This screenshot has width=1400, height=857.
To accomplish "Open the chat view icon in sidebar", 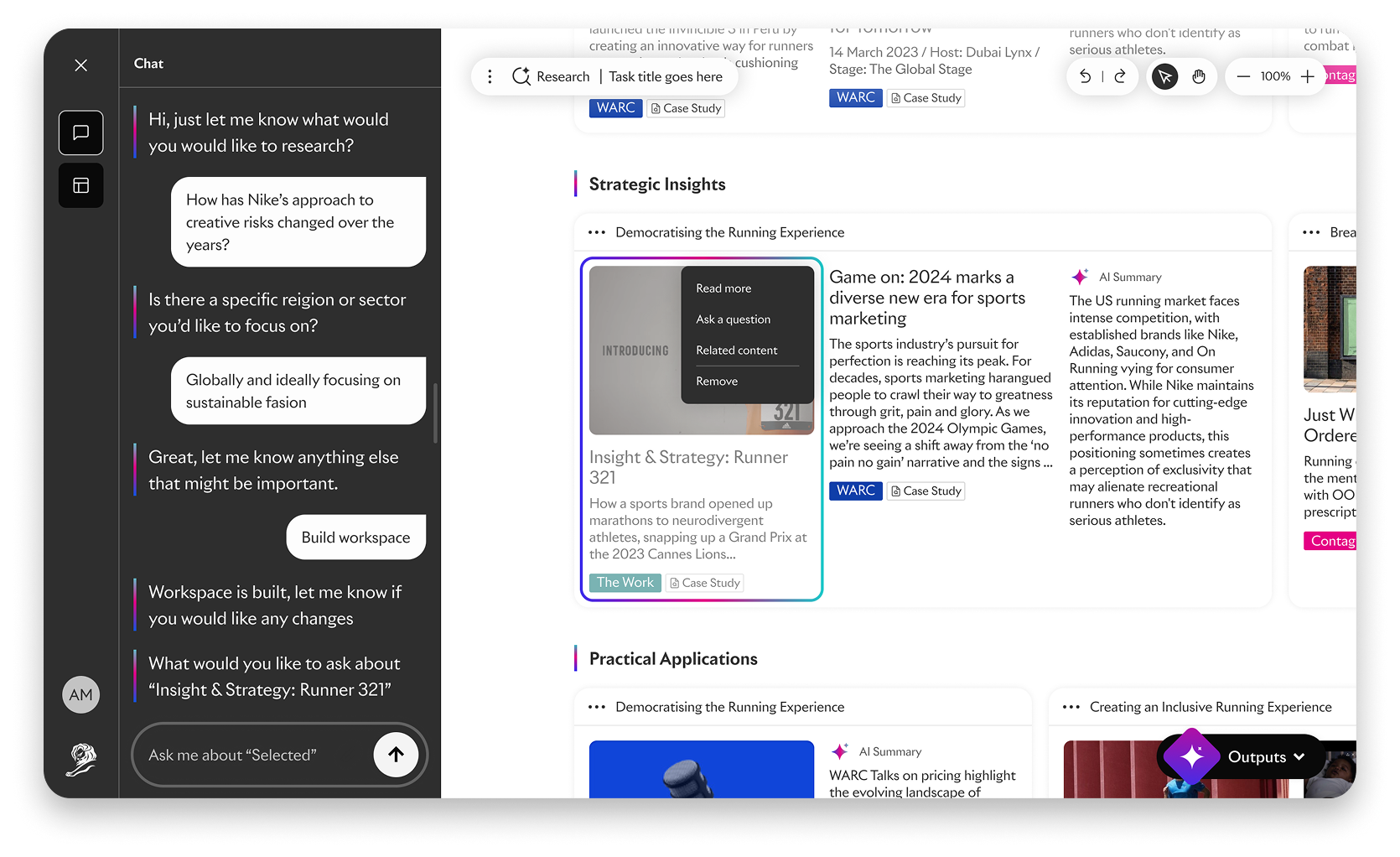I will coord(81,132).
